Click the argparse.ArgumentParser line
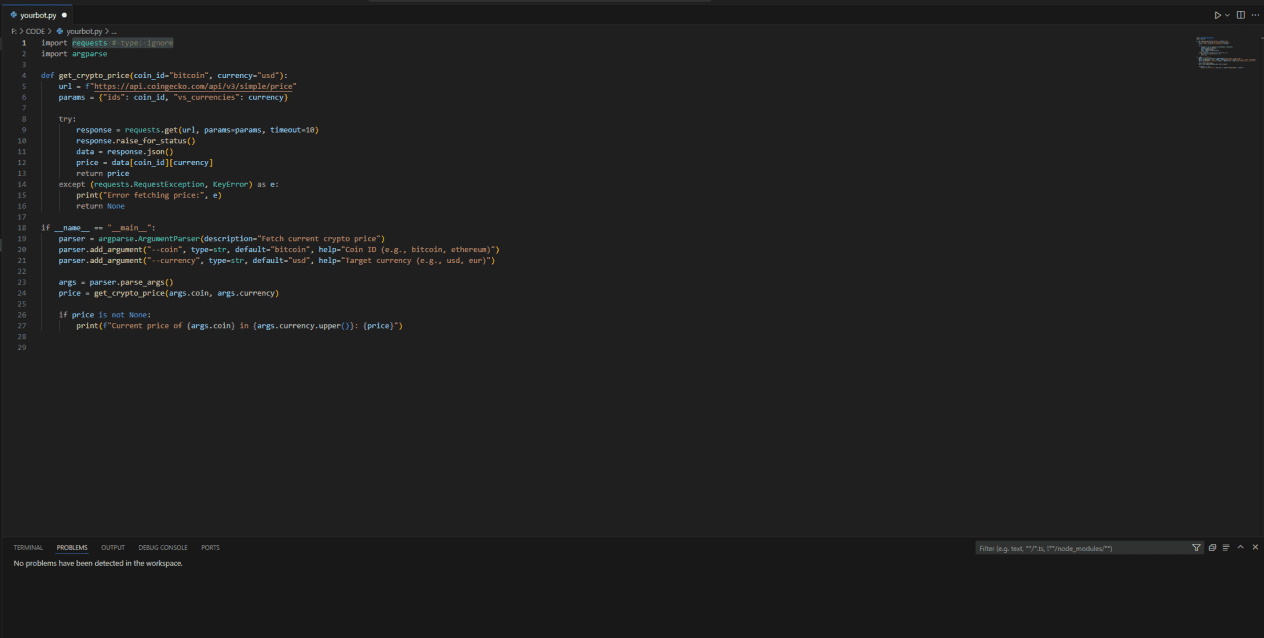1264x638 pixels. pyautogui.click(x=222, y=239)
